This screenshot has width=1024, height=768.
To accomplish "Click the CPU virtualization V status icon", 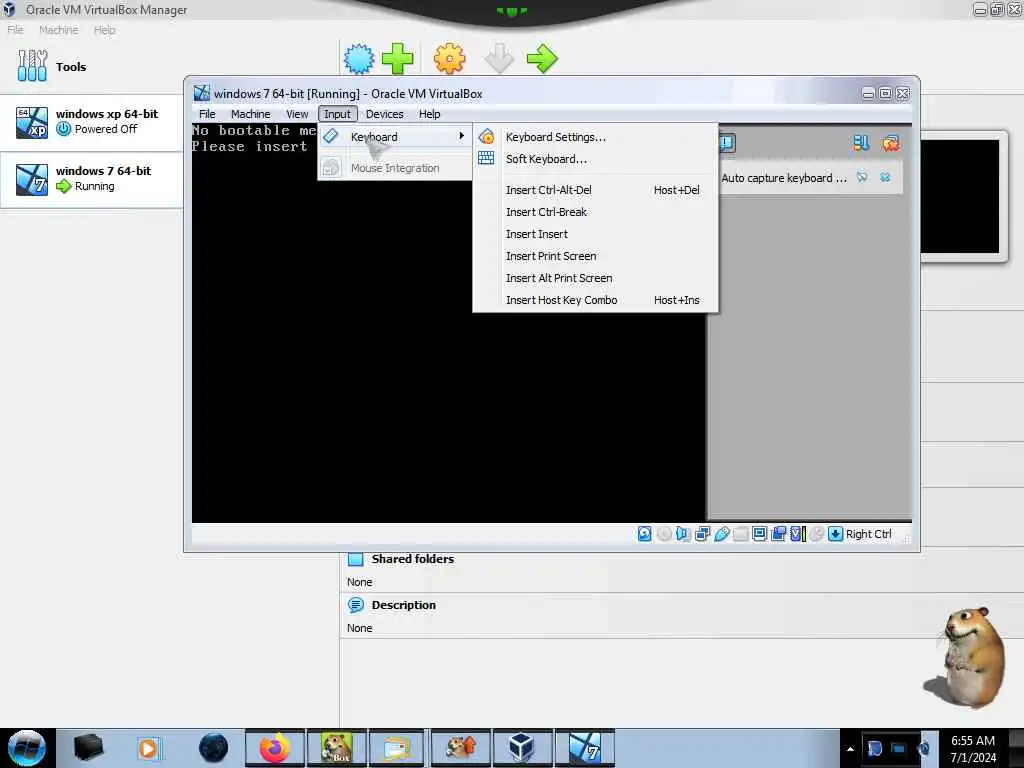I will 797,534.
